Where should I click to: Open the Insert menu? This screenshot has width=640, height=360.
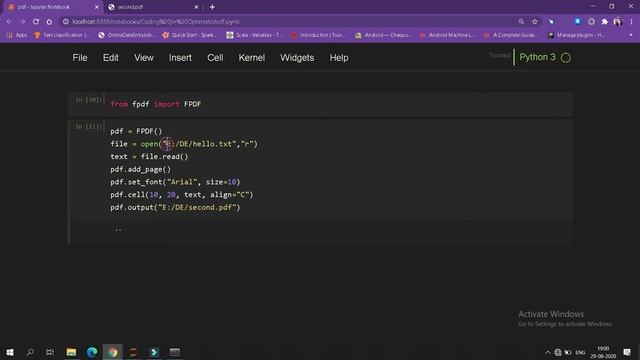pos(180,58)
